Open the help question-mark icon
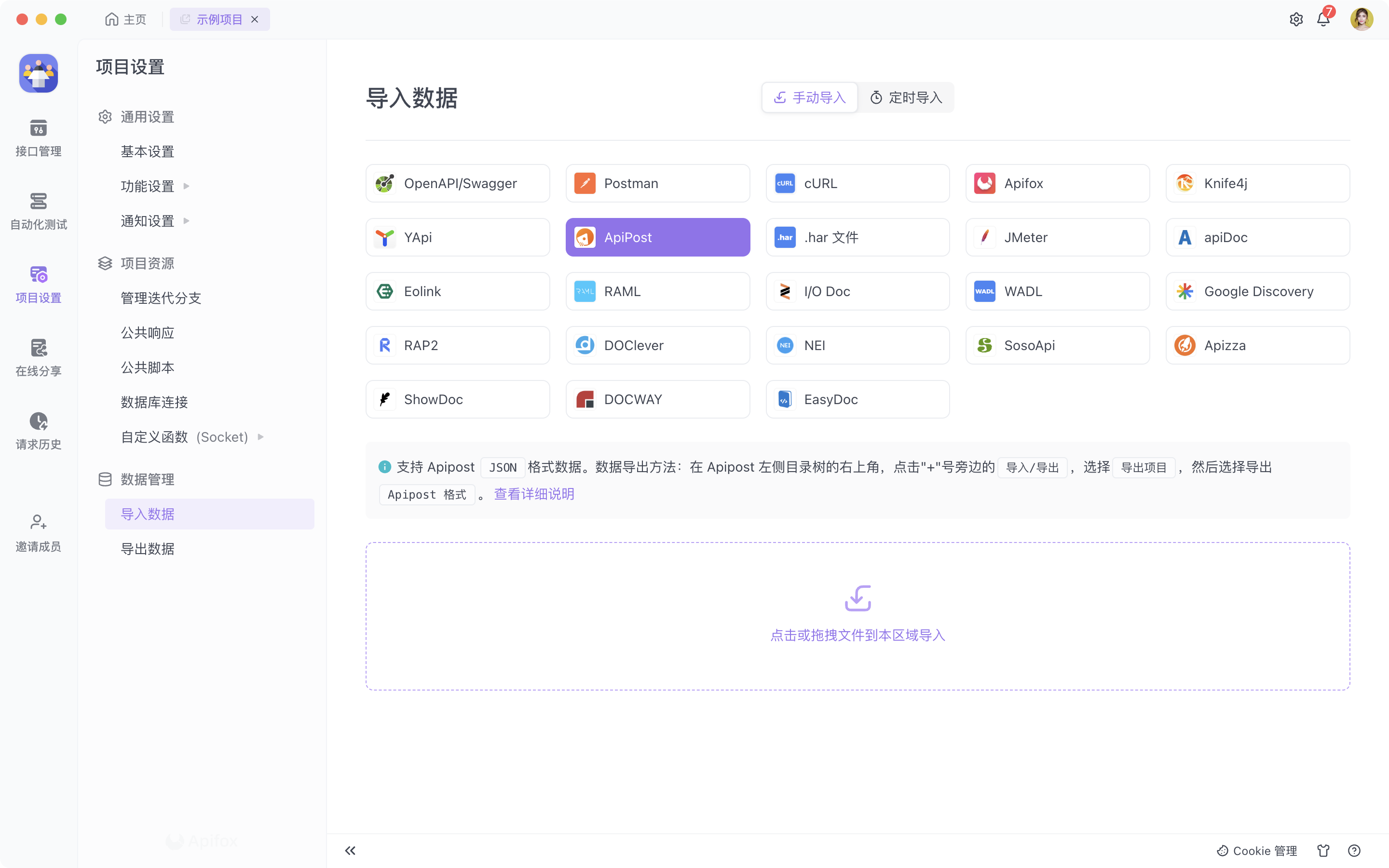1389x868 pixels. [x=1354, y=850]
